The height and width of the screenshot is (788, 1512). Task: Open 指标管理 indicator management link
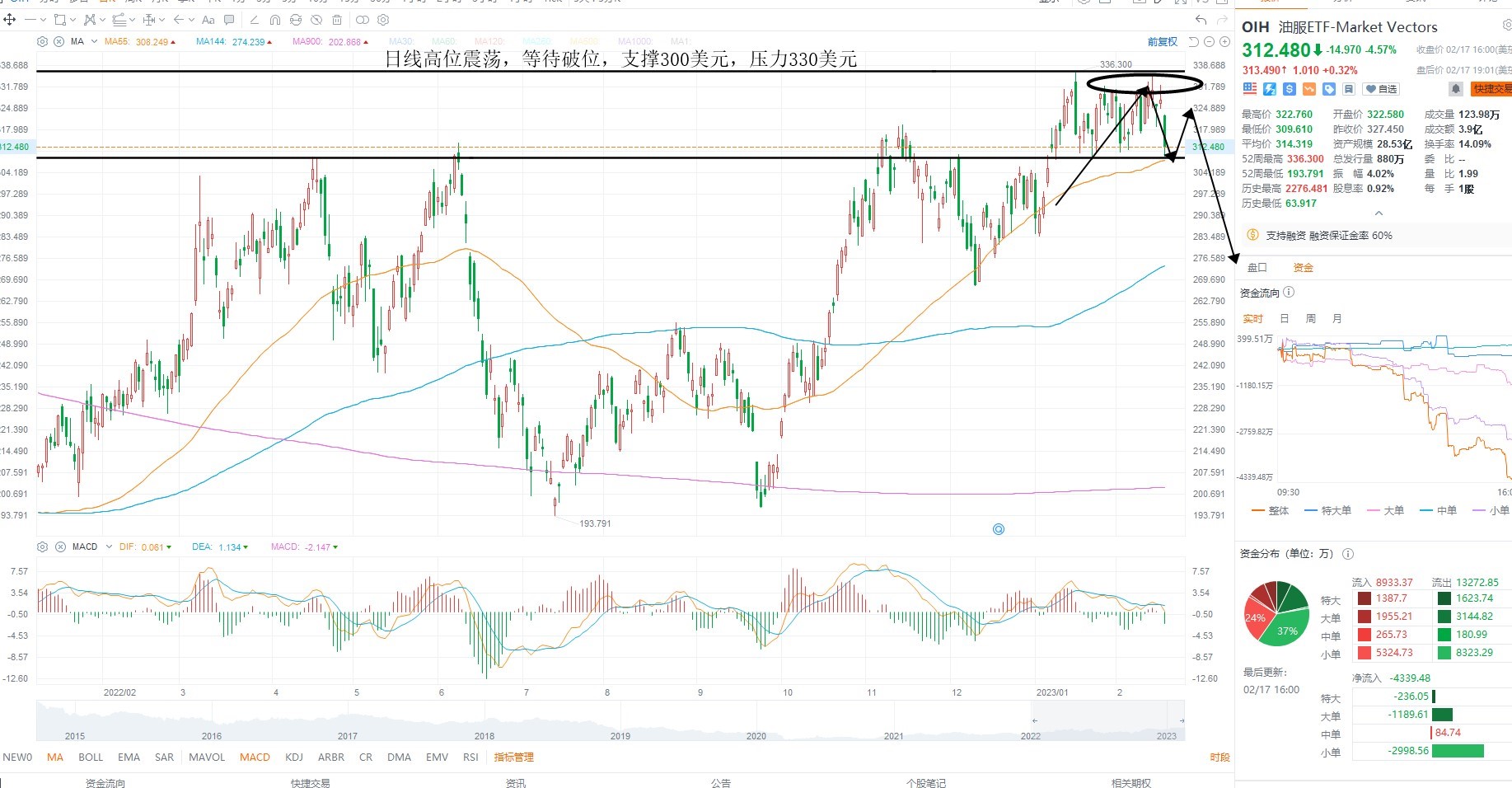click(x=513, y=757)
